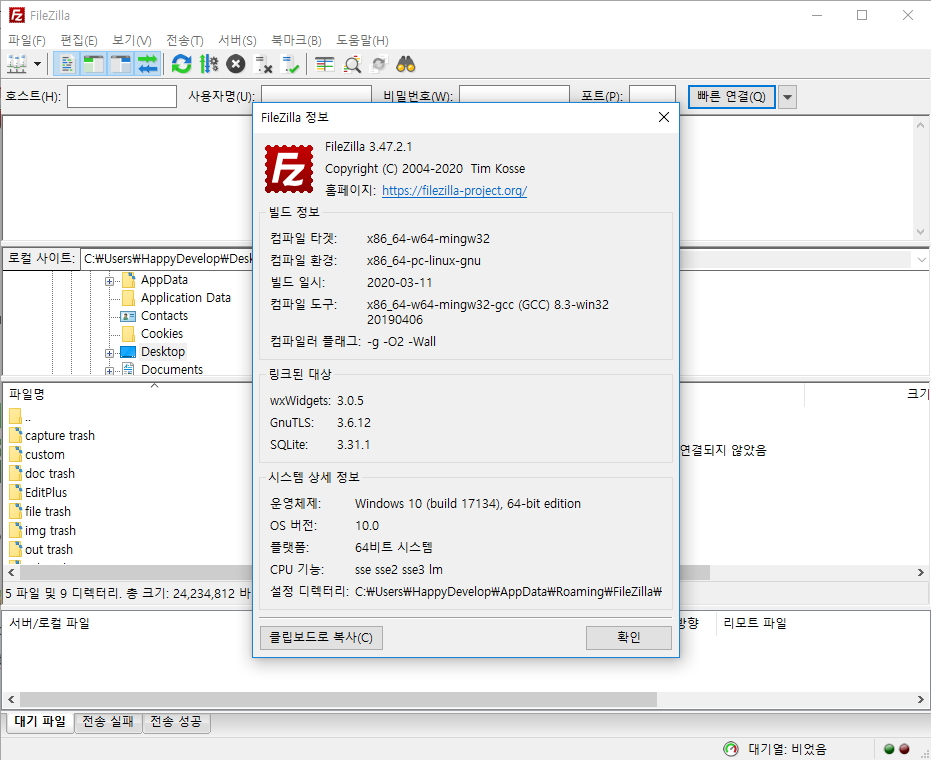The width and height of the screenshot is (931, 760).
Task: Refresh file and folder lists
Action: click(x=182, y=64)
